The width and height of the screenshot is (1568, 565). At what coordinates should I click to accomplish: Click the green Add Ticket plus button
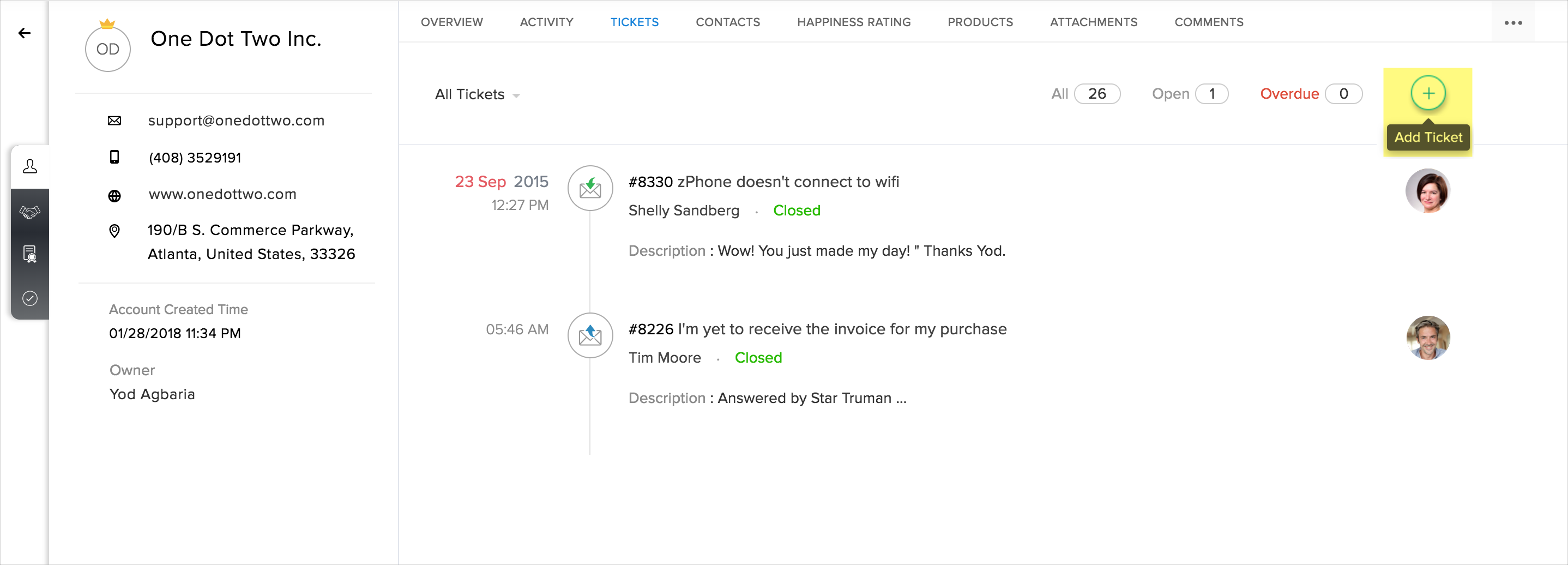coord(1427,93)
